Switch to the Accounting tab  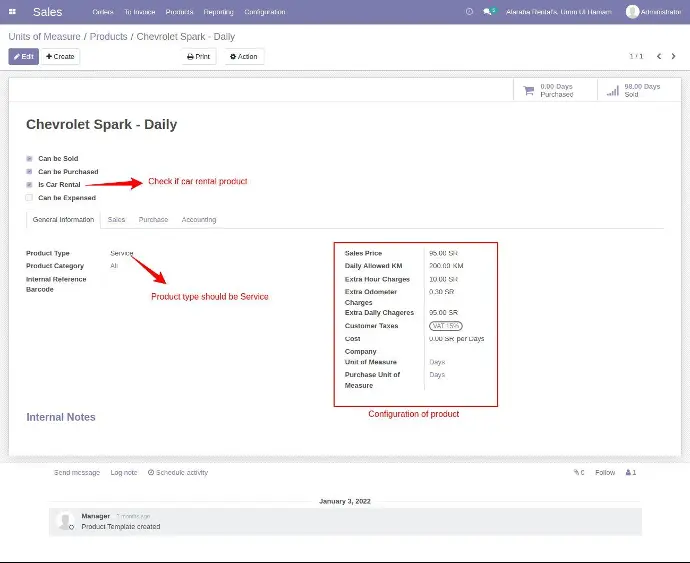[x=199, y=220]
